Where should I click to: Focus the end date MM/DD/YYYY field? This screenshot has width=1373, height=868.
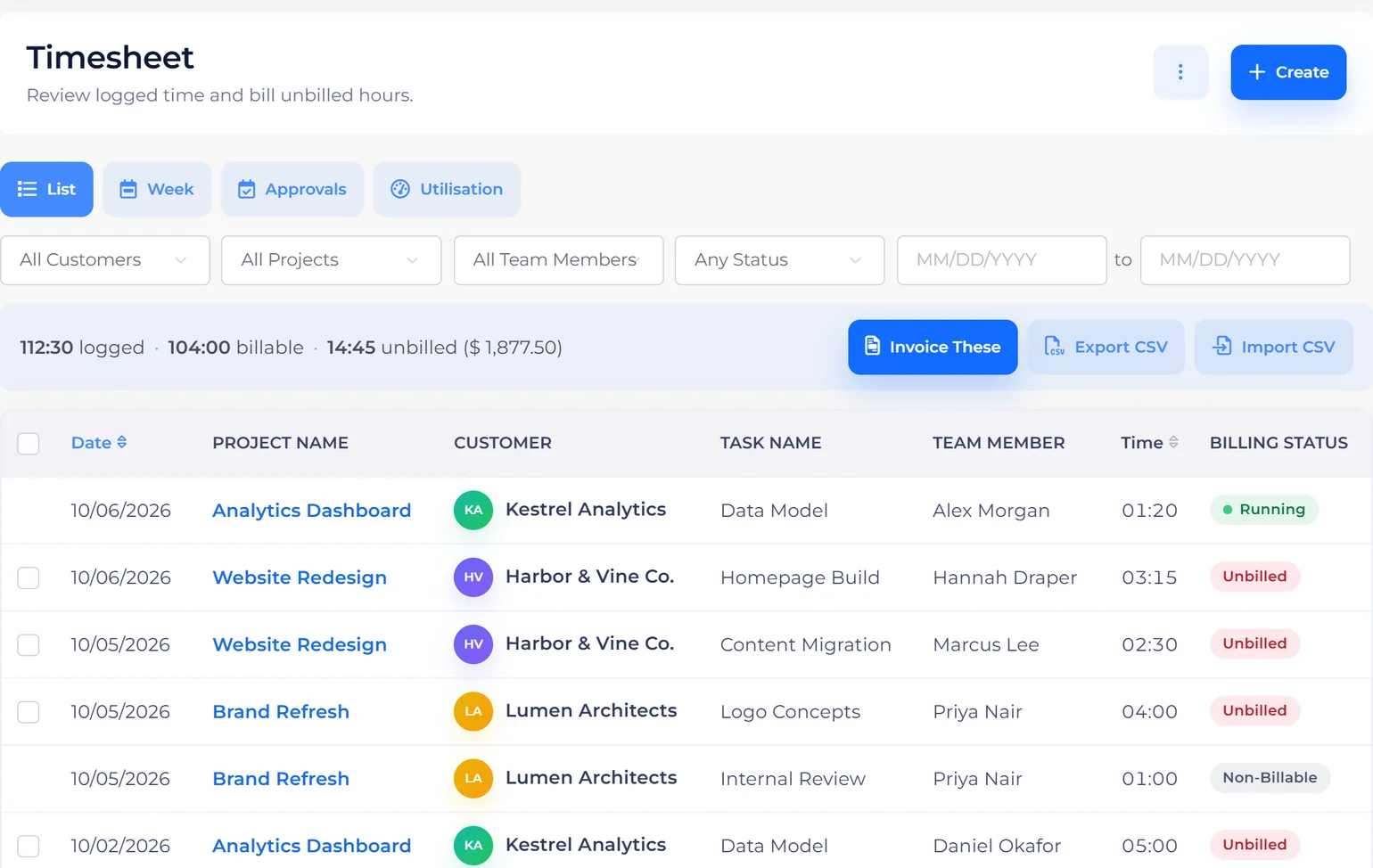tap(1245, 260)
